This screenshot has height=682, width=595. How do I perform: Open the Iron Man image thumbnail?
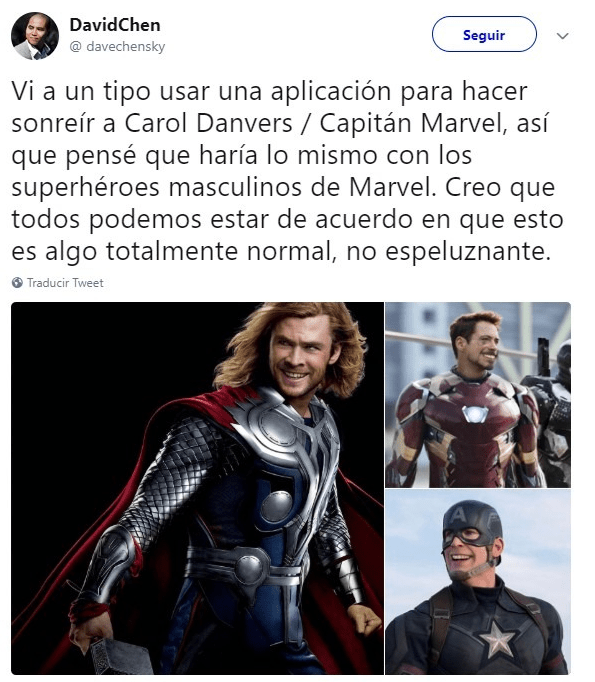tap(478, 394)
